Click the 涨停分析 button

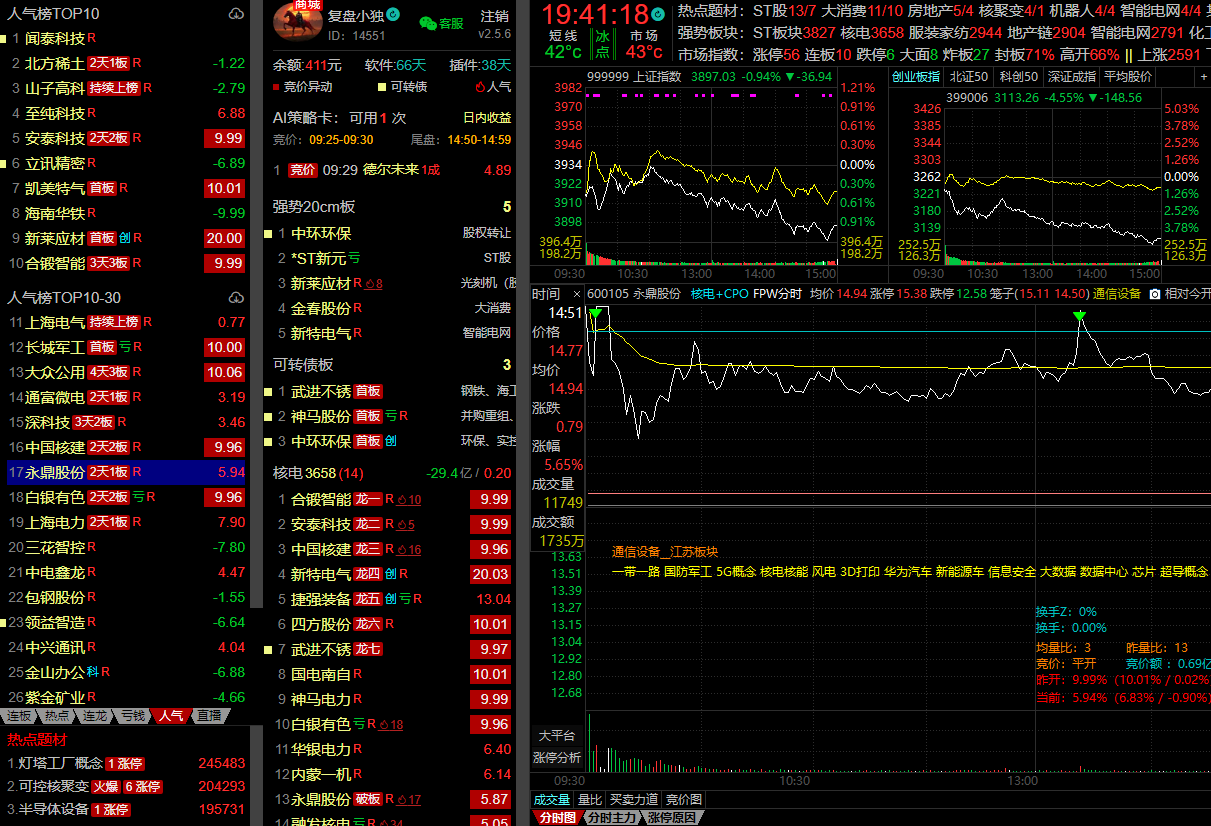pyautogui.click(x=556, y=758)
